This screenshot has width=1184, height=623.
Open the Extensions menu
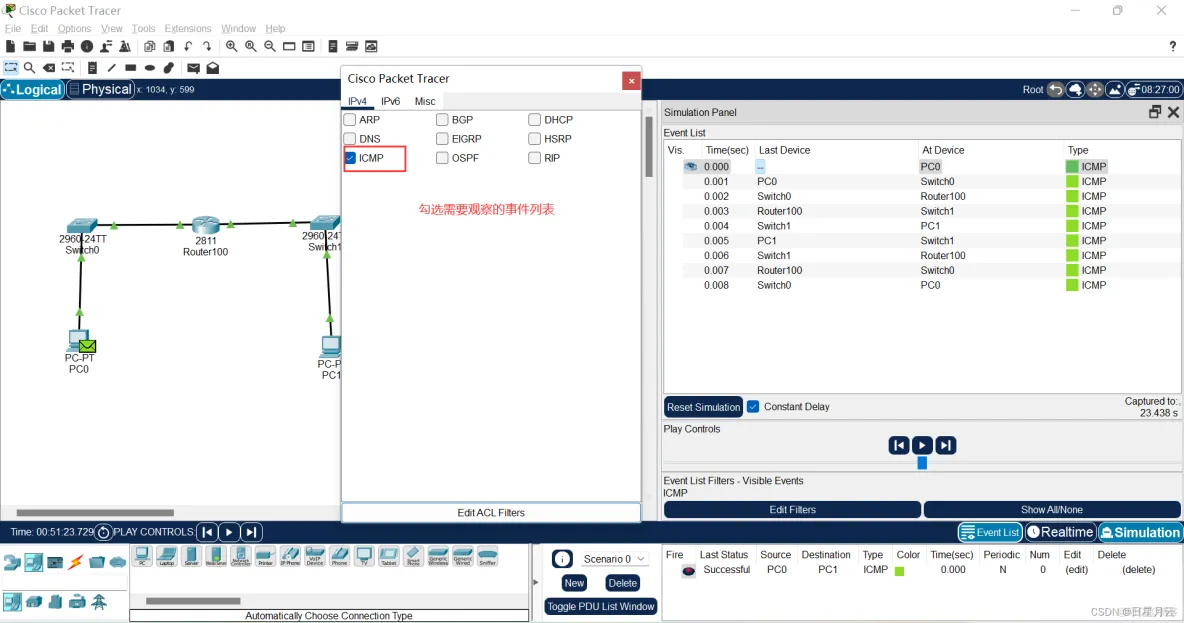coord(188,29)
